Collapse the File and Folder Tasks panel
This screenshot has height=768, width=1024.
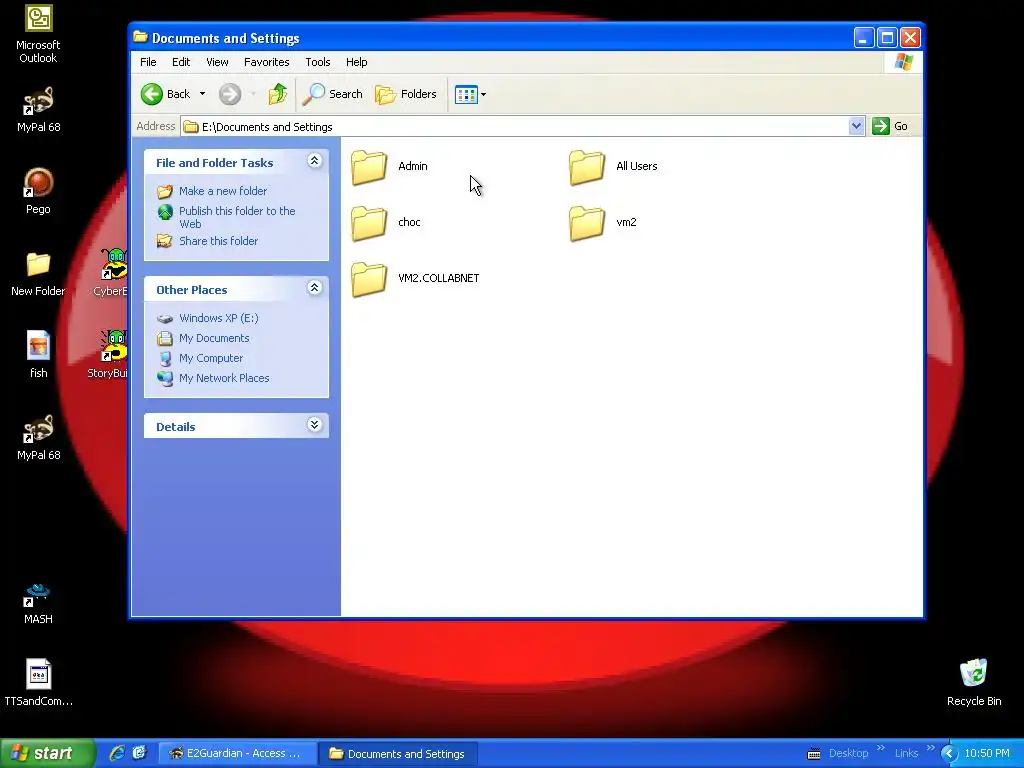pos(314,161)
